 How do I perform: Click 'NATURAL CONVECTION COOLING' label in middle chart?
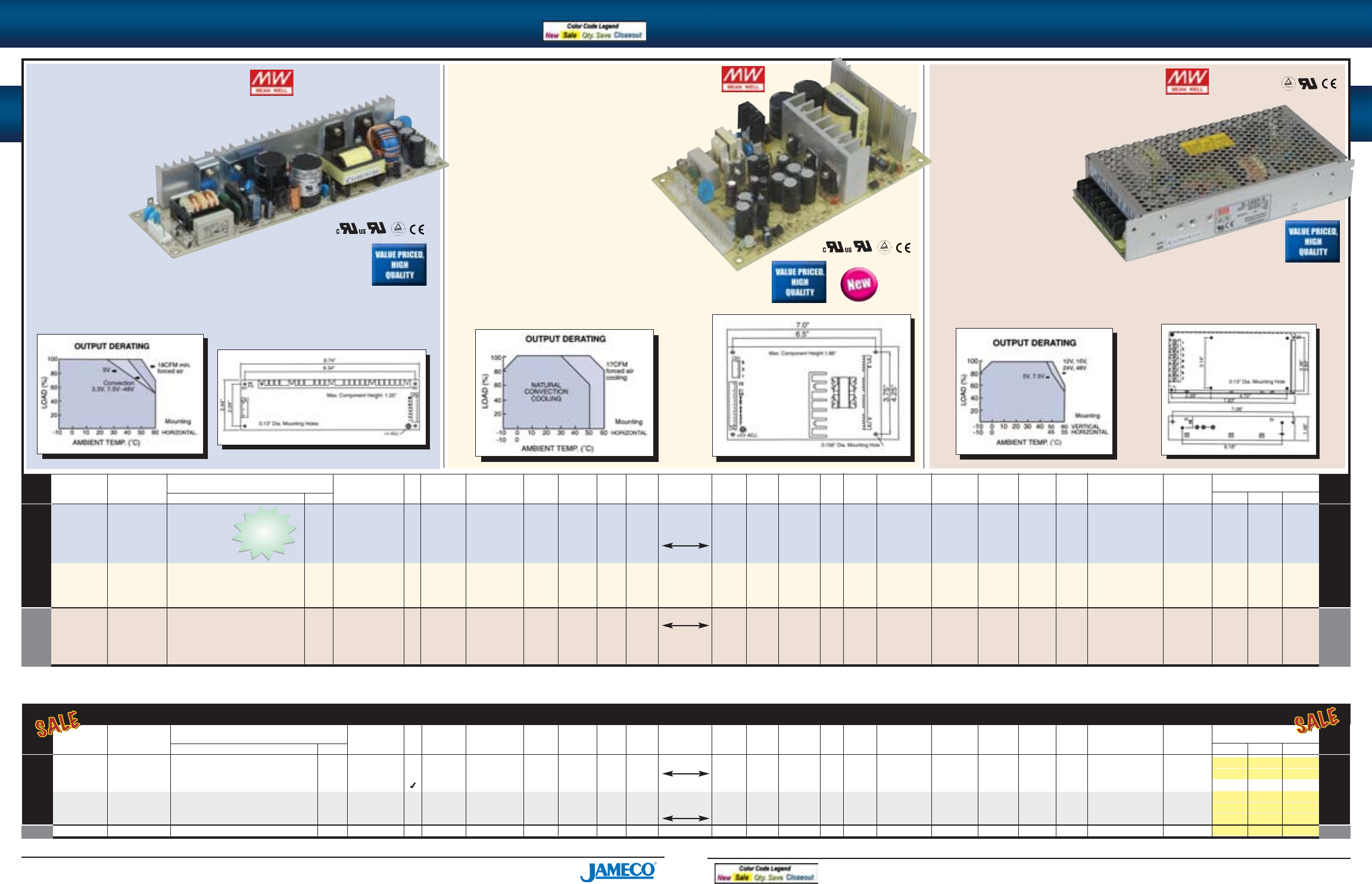click(x=546, y=392)
